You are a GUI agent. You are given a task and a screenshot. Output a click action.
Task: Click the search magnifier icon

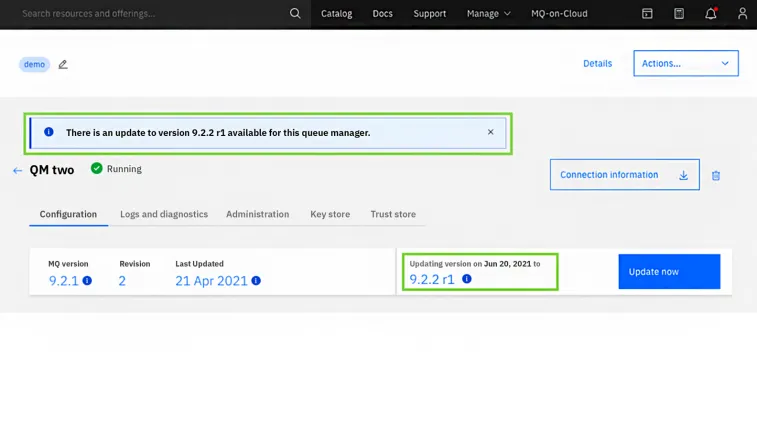point(295,14)
